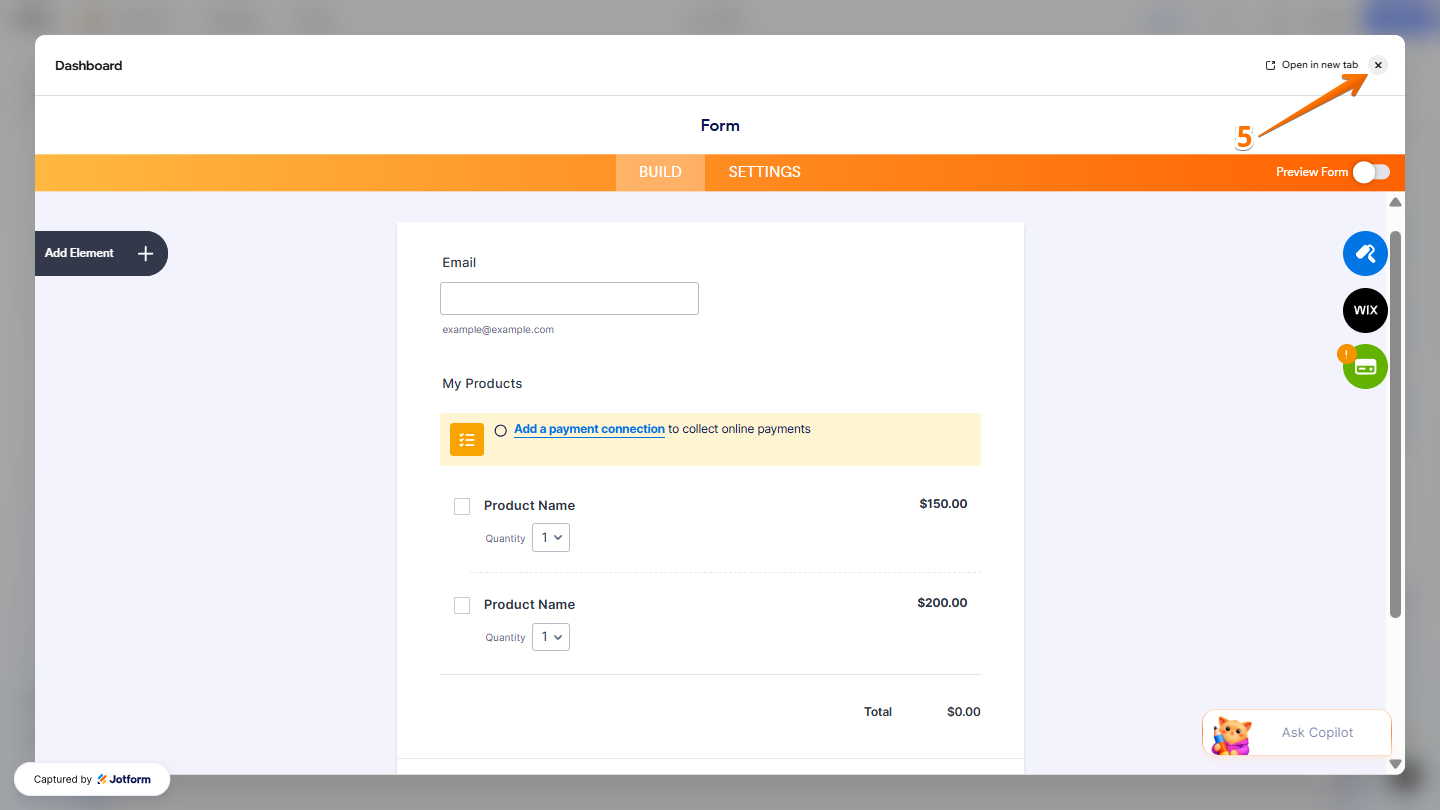The image size is (1440, 810).
Task: Open the Ask Copilot button
Action: 1297,733
